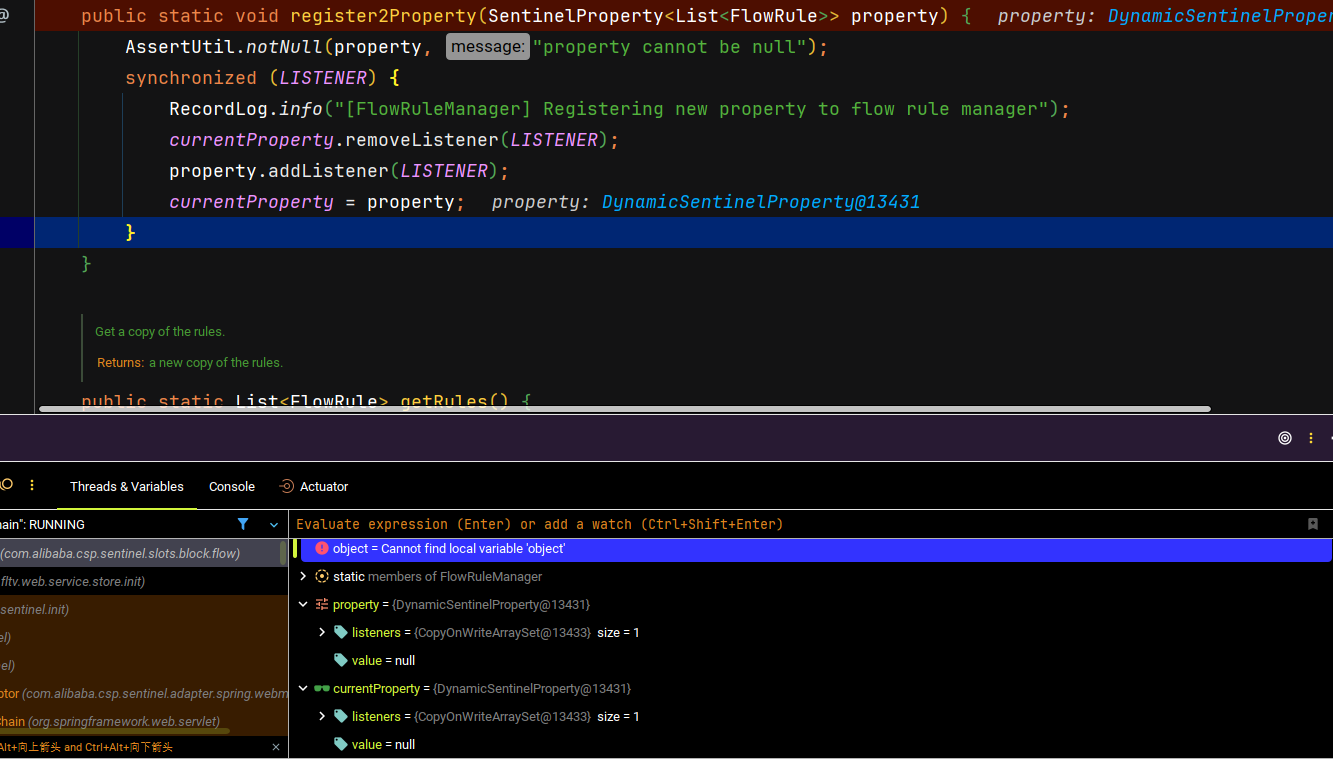Click the register2Property method name
Viewport: 1333px width, 759px height.
[x=384, y=16]
